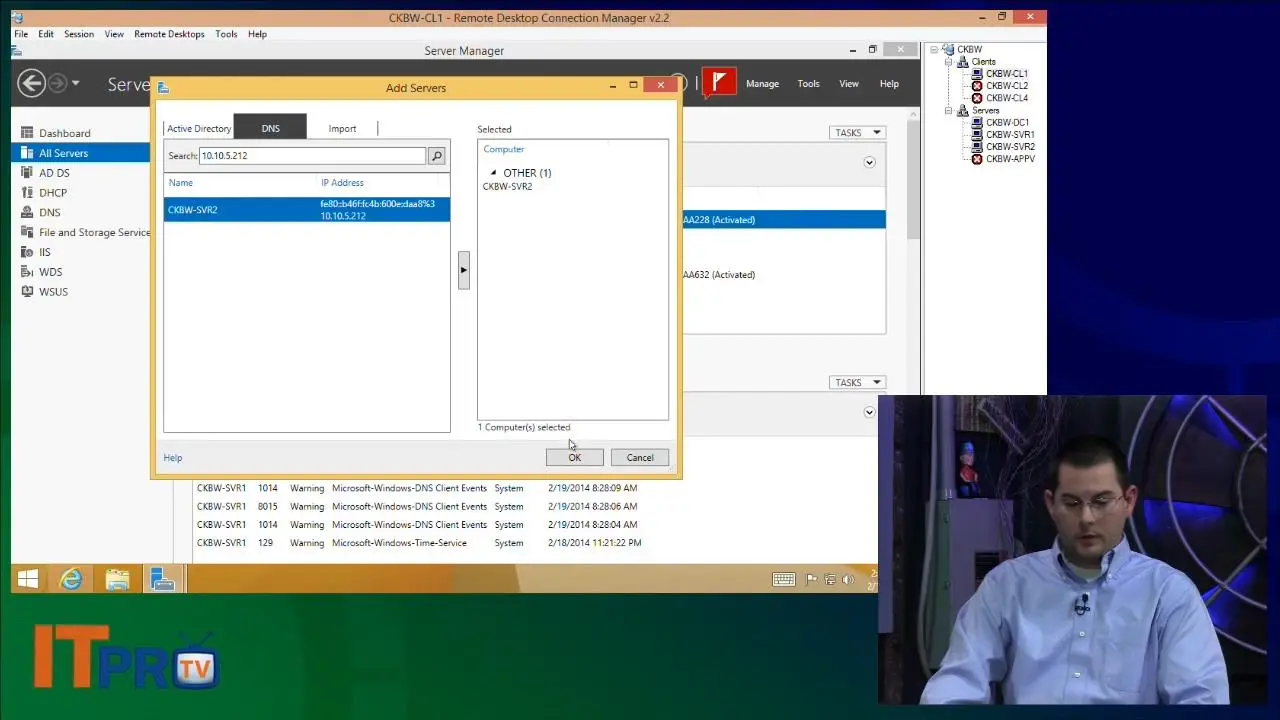1280x720 pixels.
Task: Click the CKBW-DC1 computer icon in the tree
Action: tap(977, 123)
